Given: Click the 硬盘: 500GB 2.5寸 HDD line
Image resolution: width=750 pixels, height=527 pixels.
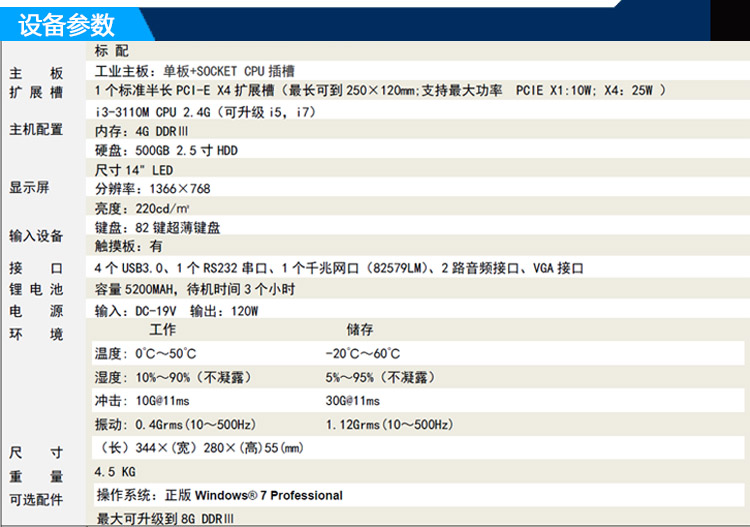Looking at the screenshot, I should tap(166, 150).
